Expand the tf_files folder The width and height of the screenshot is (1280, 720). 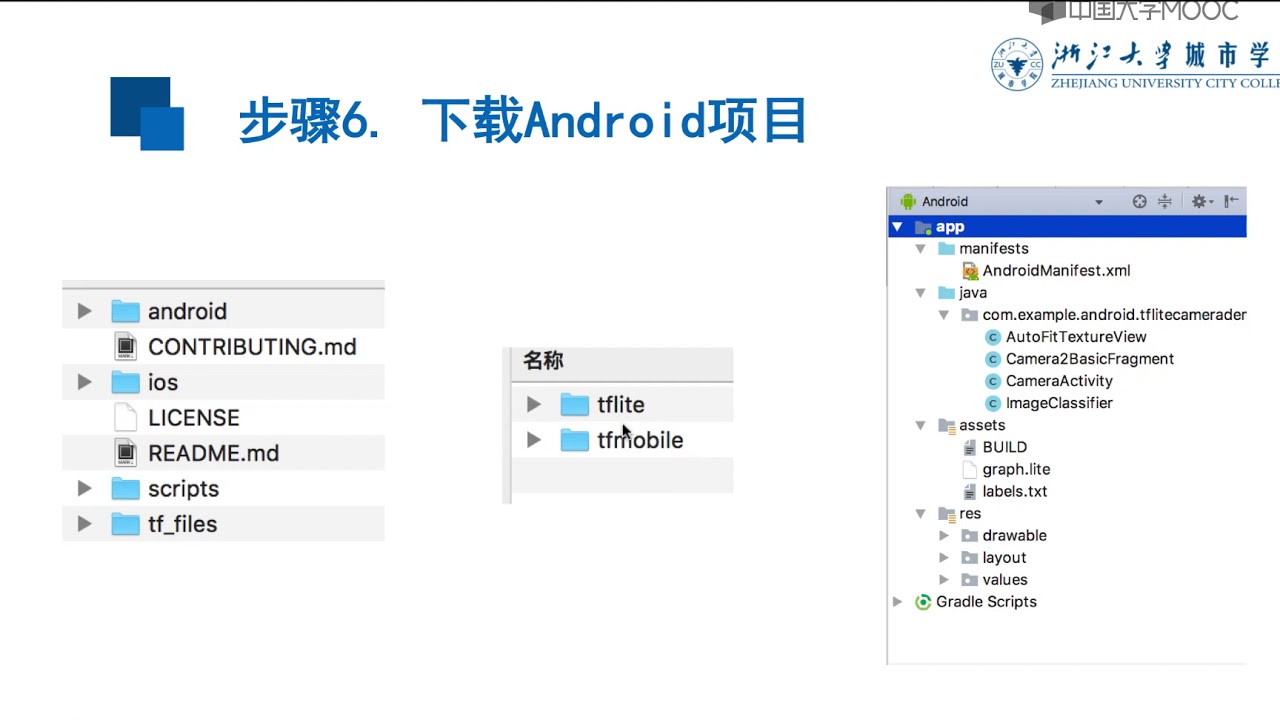pyautogui.click(x=84, y=524)
